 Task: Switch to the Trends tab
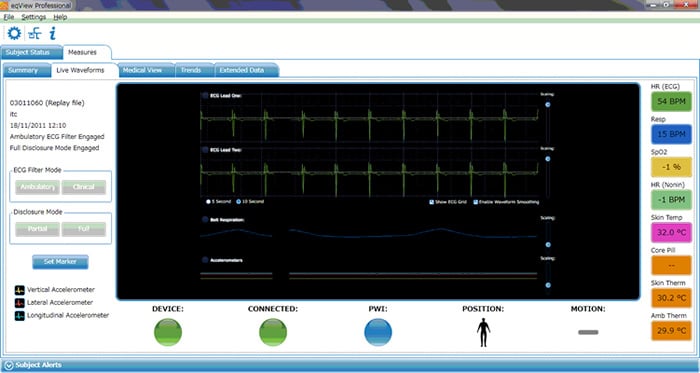191,70
